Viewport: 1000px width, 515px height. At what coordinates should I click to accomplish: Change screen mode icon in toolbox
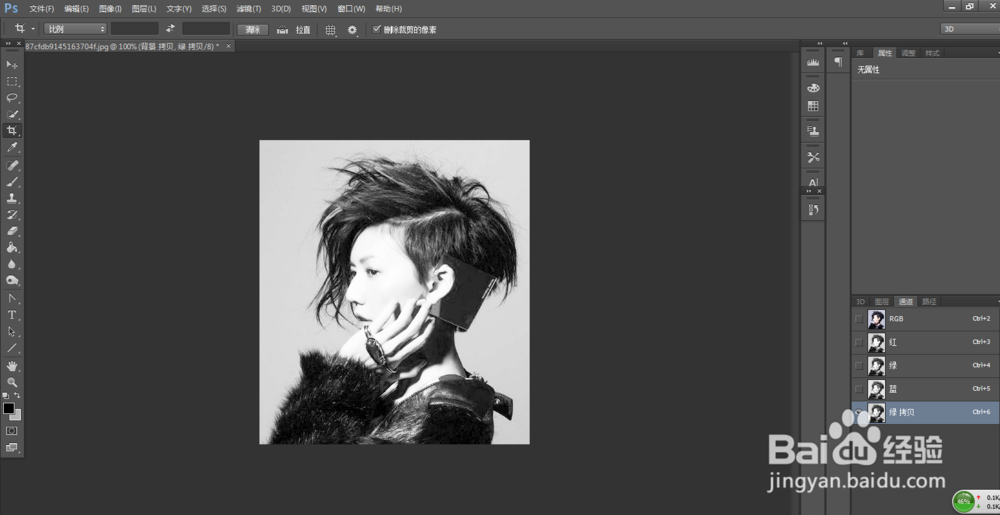(11, 447)
